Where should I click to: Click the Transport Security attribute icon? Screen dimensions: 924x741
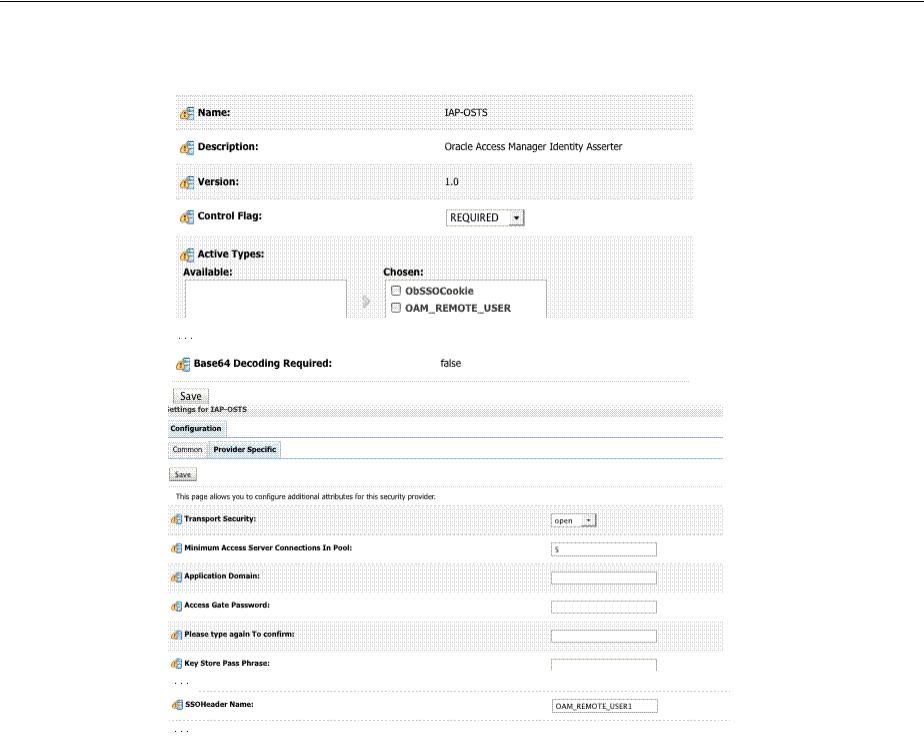tap(176, 520)
